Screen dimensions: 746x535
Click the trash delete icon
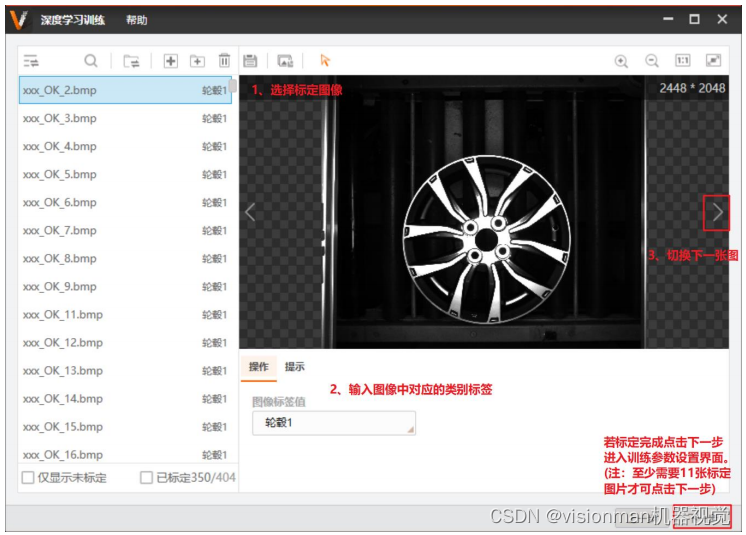click(224, 60)
